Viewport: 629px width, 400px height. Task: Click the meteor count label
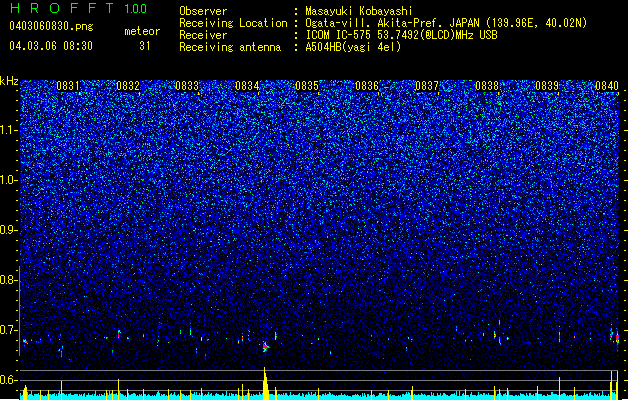[142, 31]
